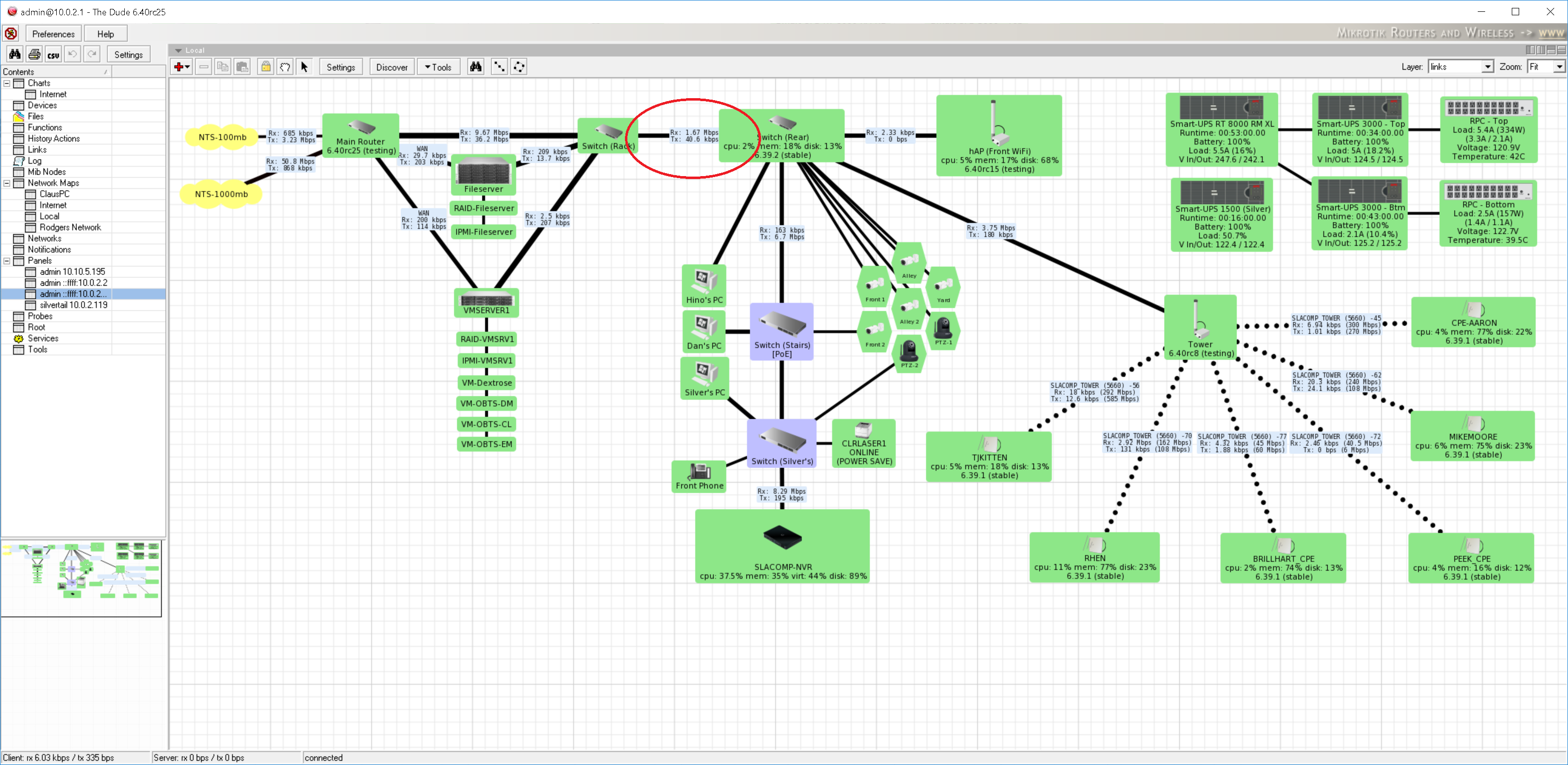
Task: Select the arrow pointer mode tool
Action: 304,67
